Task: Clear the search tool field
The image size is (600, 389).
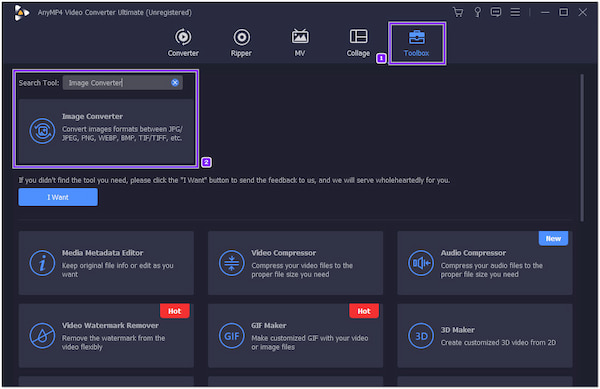Action: click(x=175, y=83)
